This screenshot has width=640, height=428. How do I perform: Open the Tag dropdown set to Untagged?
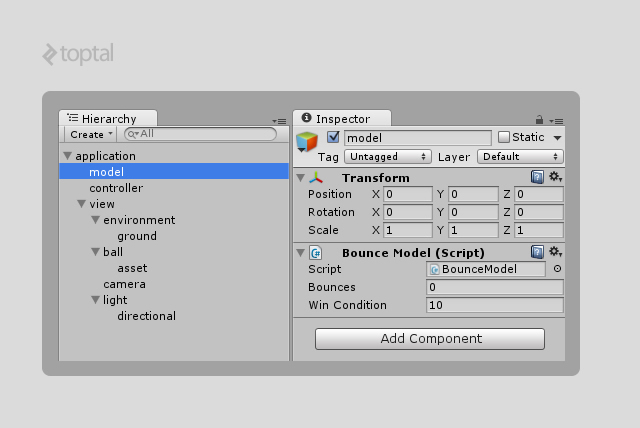[387, 157]
